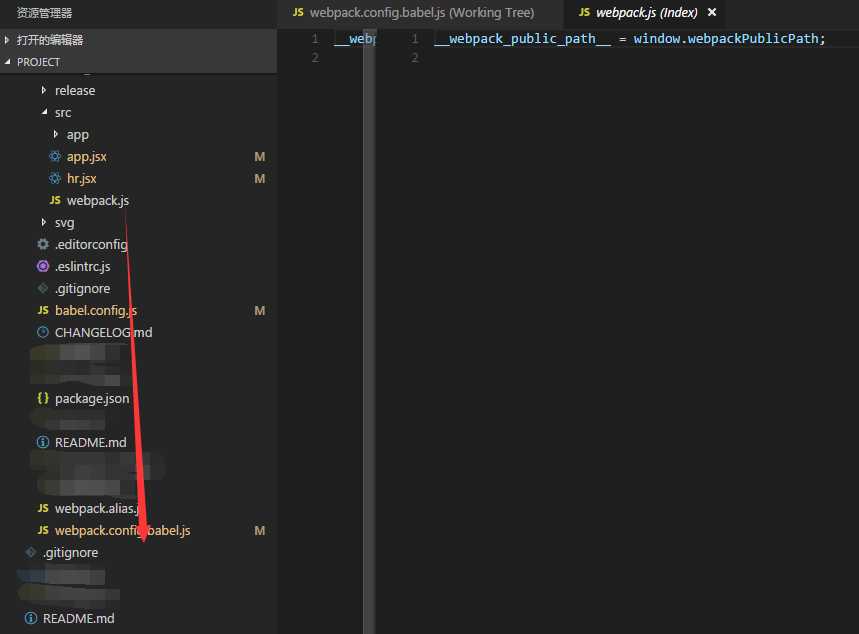Open app.jsx in the file tree
Screen dimensions: 859x634
[x=87, y=157]
